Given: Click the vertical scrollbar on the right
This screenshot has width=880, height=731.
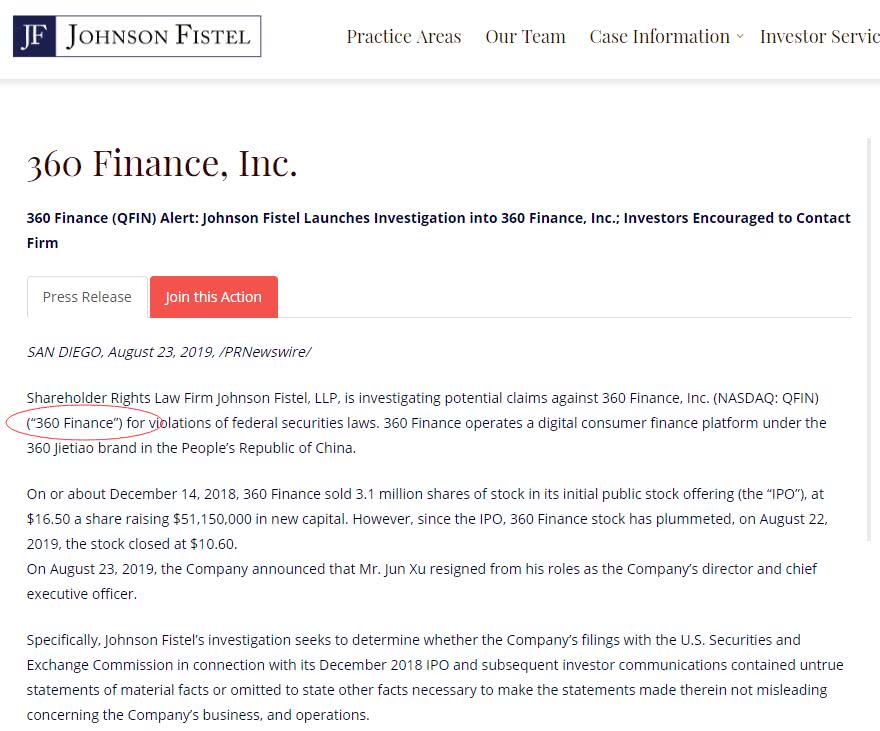Looking at the screenshot, I should (x=869, y=339).
